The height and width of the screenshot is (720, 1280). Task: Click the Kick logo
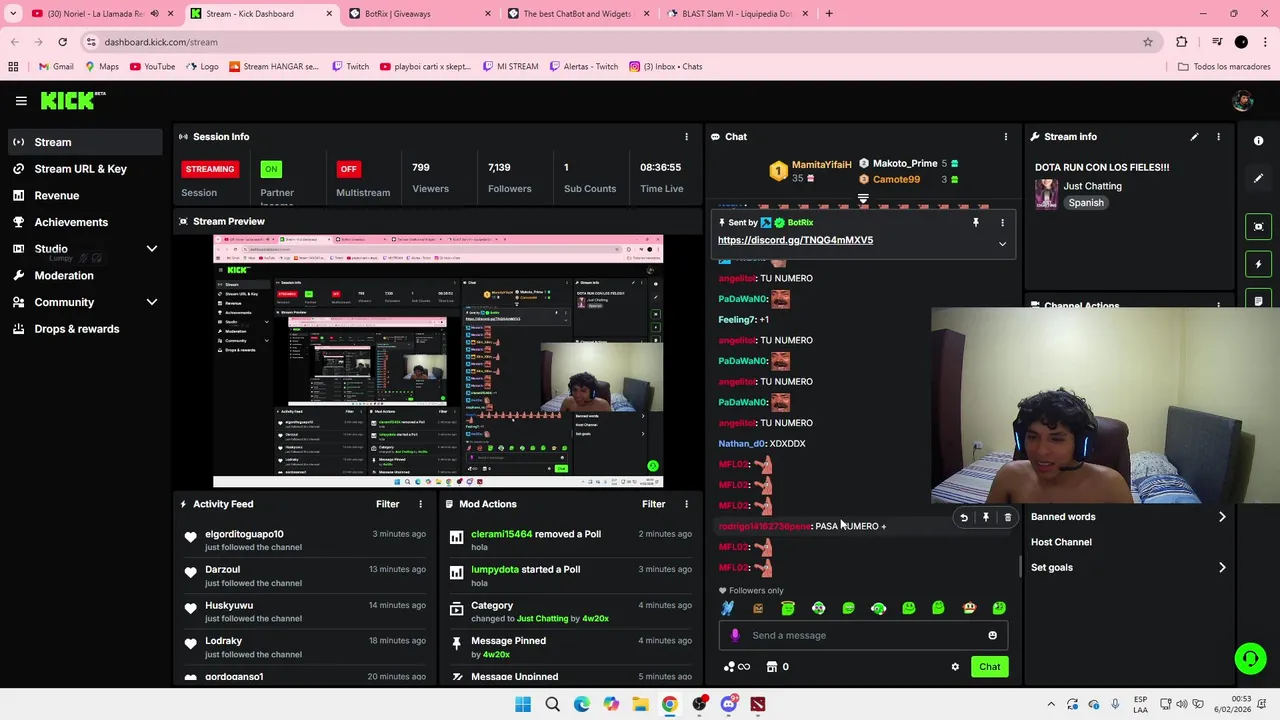pos(72,100)
